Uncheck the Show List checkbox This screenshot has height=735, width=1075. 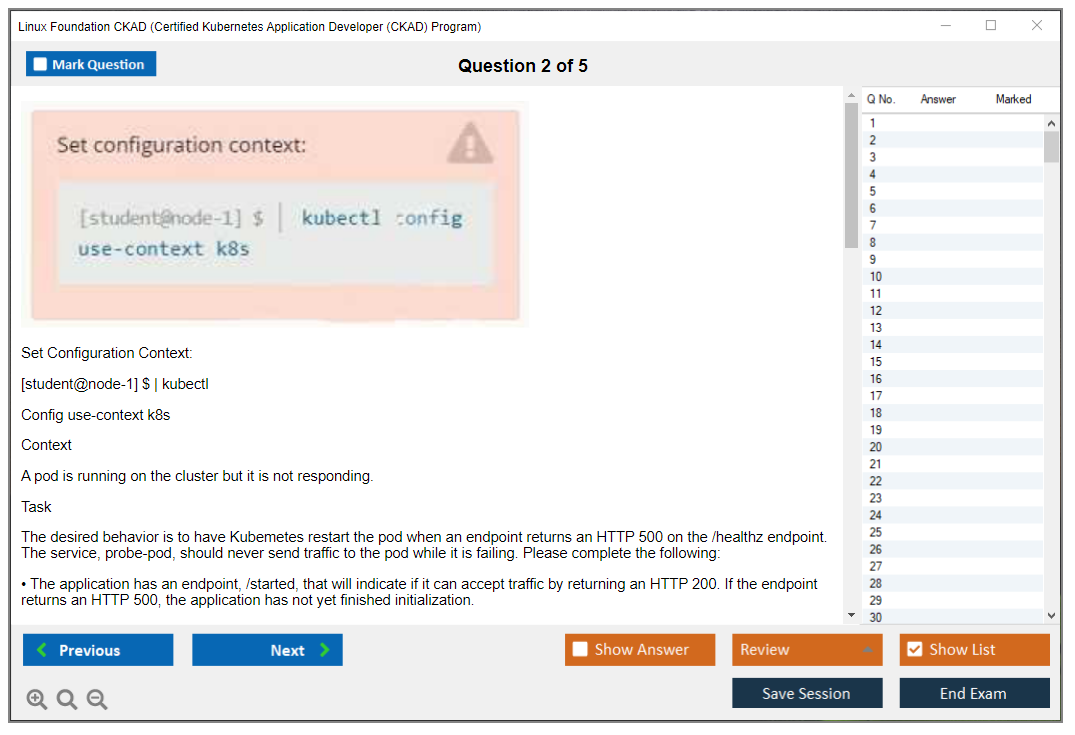[914, 650]
